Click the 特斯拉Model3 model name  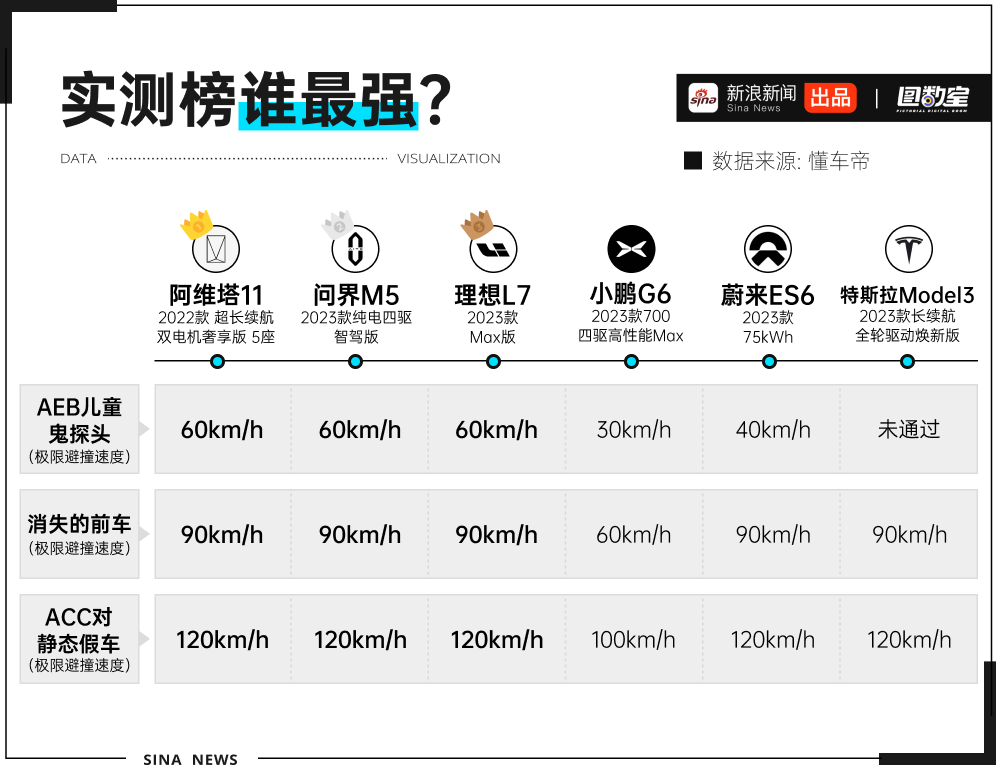coord(907,295)
